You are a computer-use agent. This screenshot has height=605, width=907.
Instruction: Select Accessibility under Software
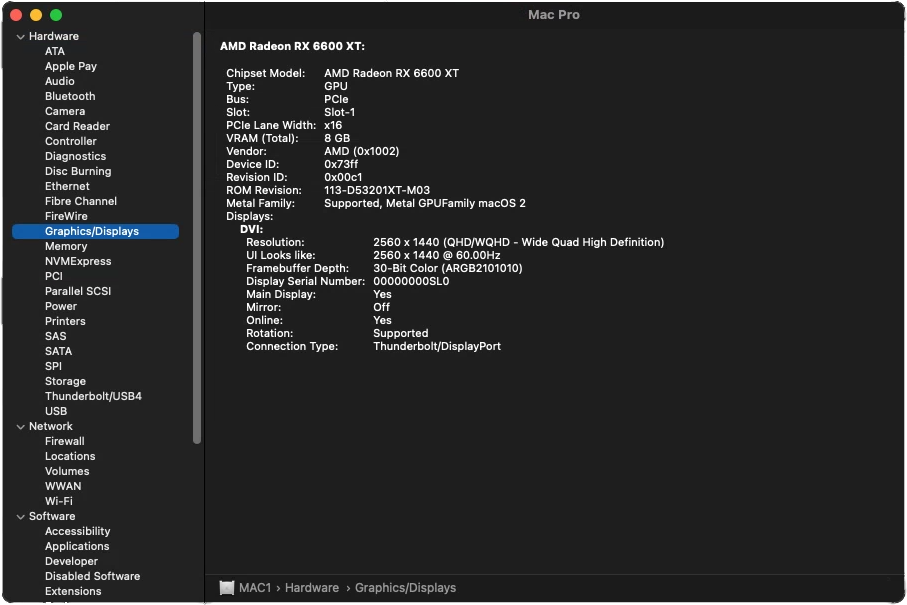coord(78,532)
